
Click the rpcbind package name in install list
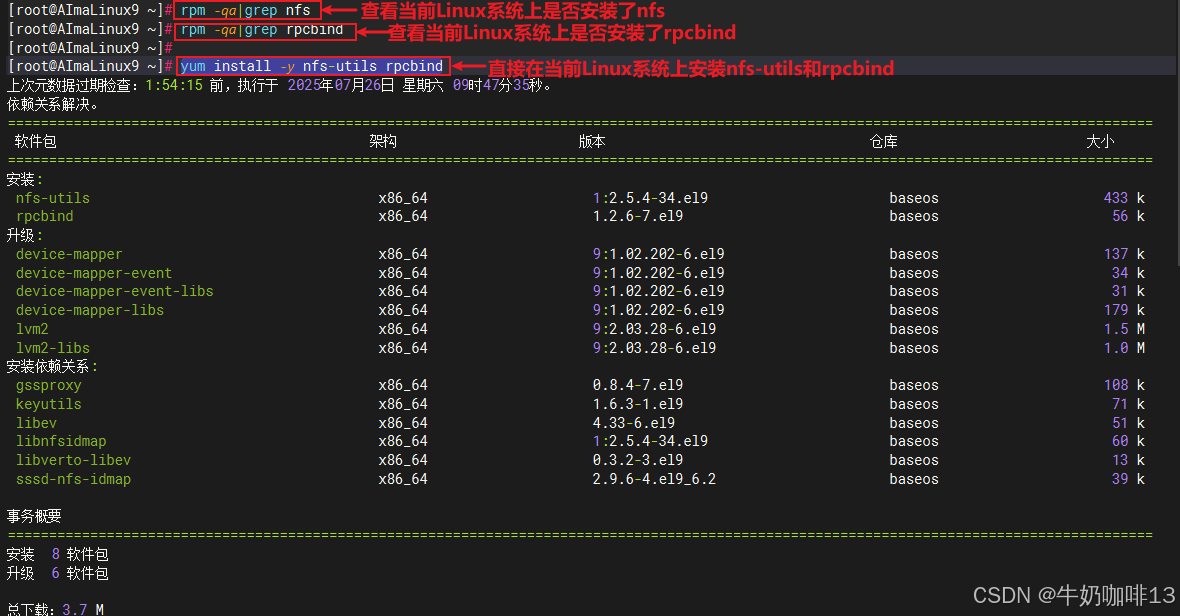[x=44, y=216]
